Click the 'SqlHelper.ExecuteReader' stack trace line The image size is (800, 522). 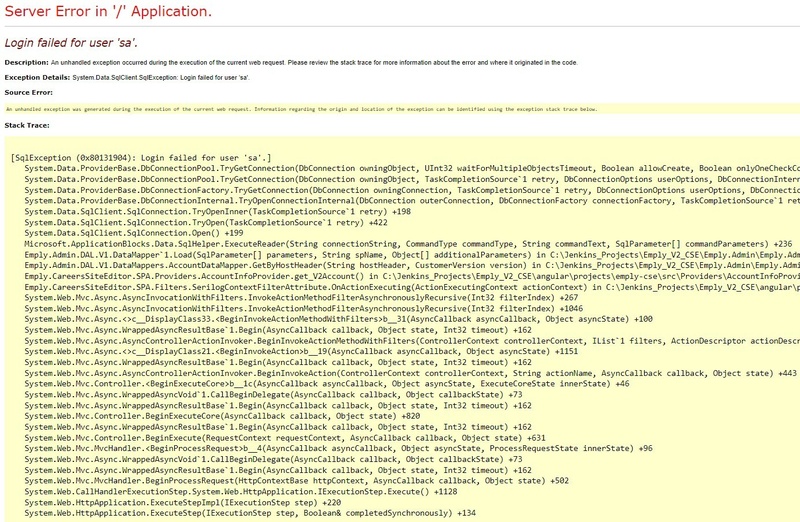tap(408, 244)
